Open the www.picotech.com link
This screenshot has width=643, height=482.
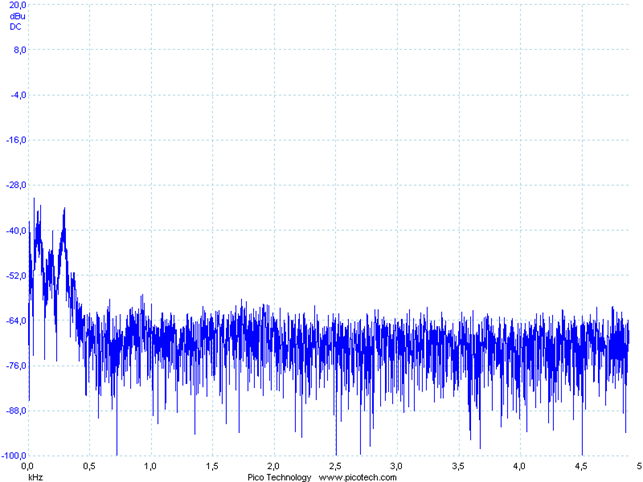(x=358, y=477)
